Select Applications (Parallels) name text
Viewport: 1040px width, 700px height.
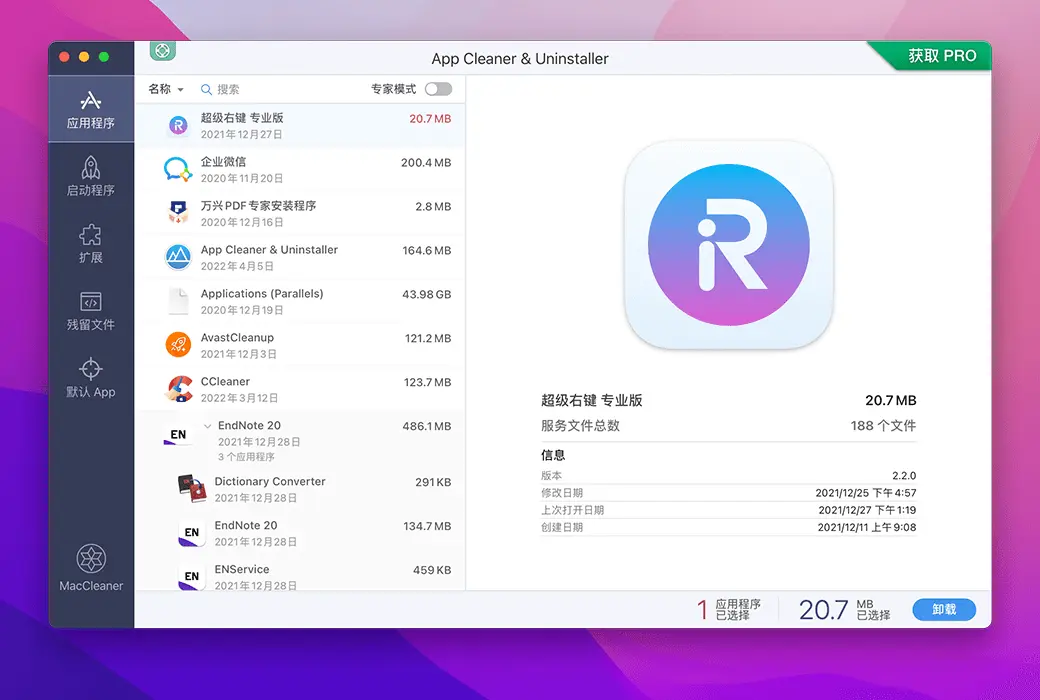[262, 293]
